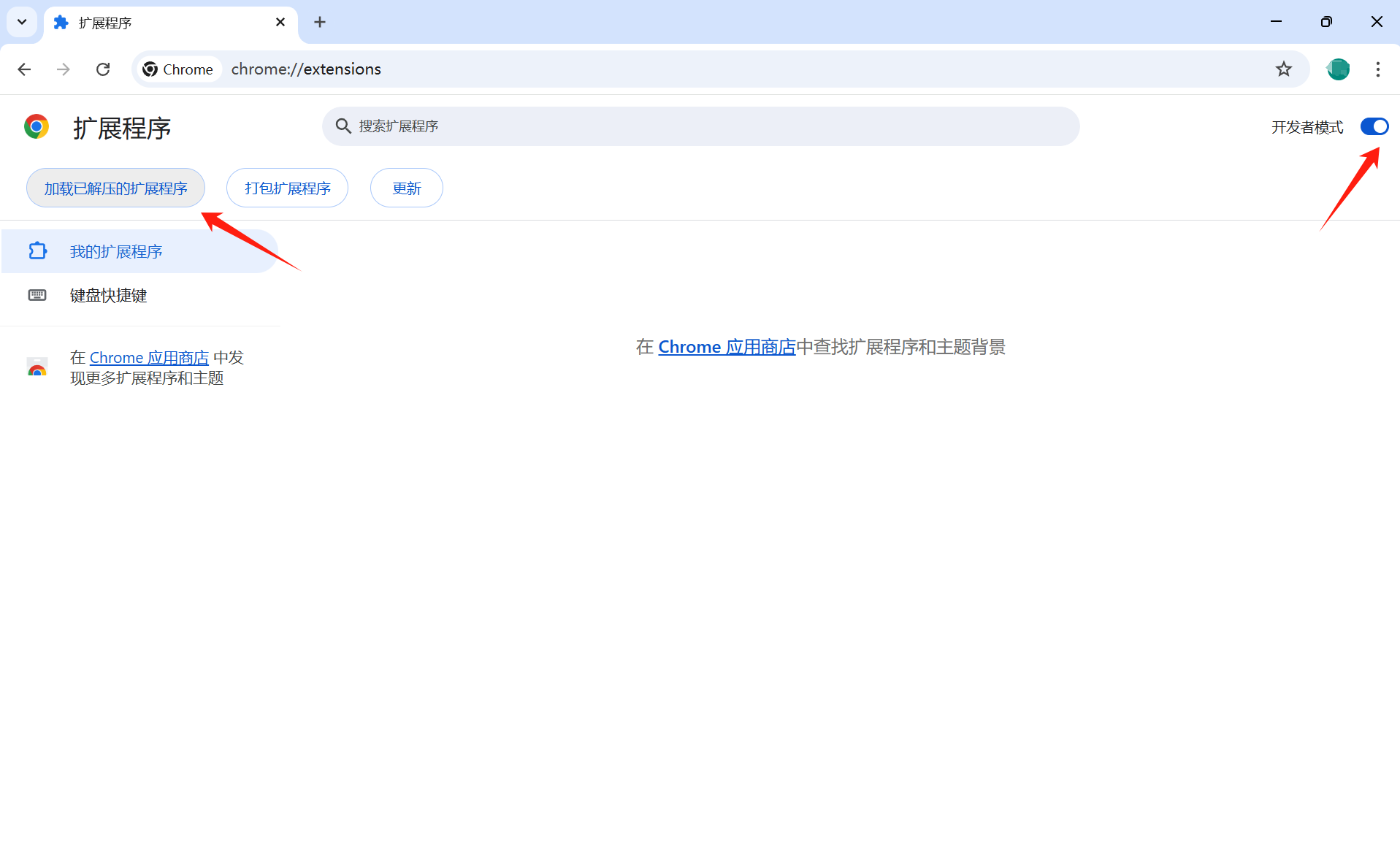Bookmark this page with the star icon
The image size is (1400, 853).
click(1283, 69)
